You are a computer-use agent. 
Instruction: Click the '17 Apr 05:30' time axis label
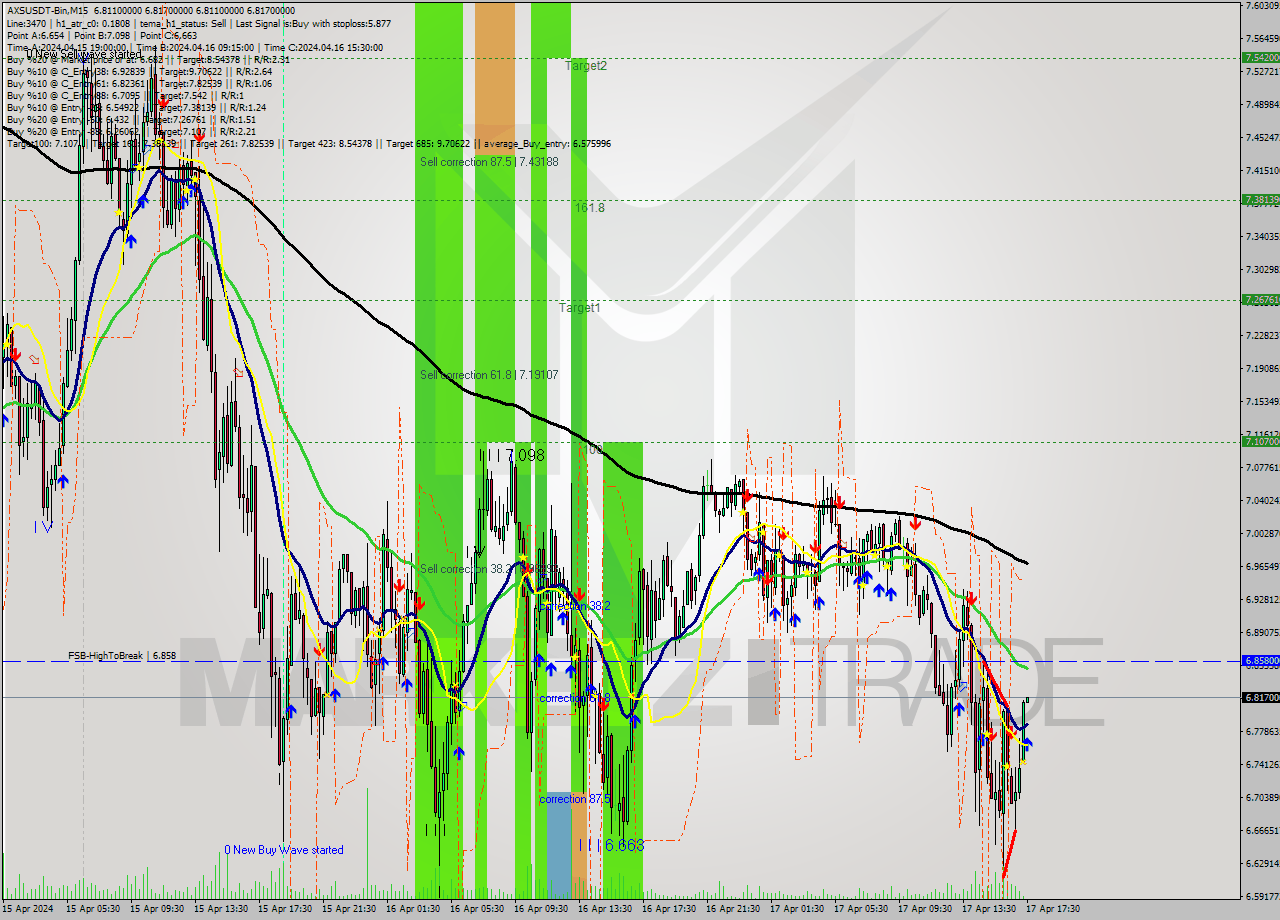(860, 909)
